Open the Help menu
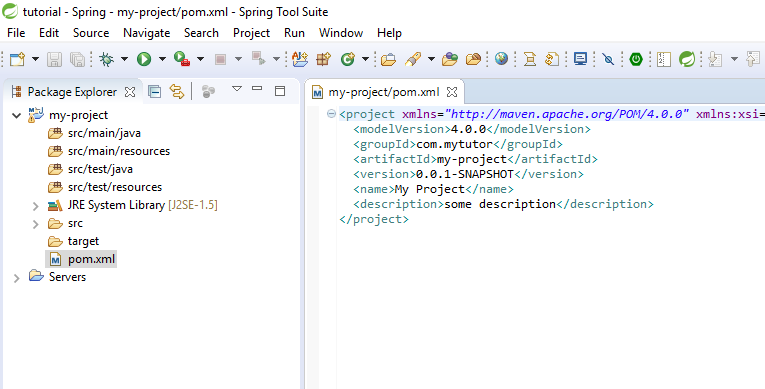Screen dimensions: 765x389 [389, 33]
